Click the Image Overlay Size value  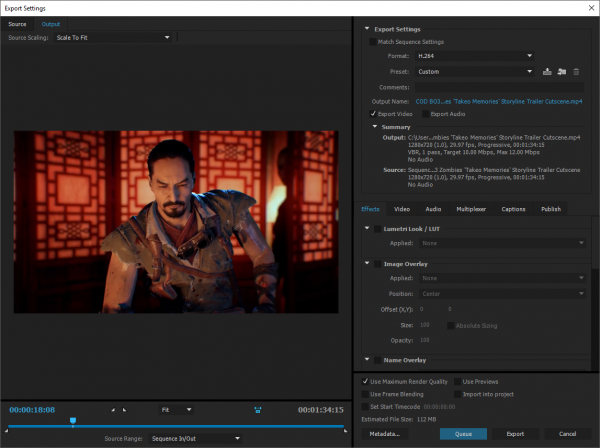tap(425, 325)
